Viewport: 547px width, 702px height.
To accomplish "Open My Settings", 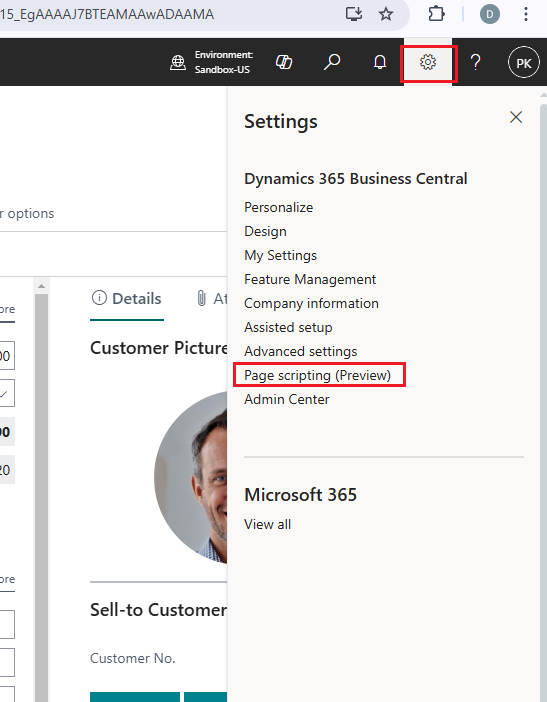I will (x=280, y=255).
